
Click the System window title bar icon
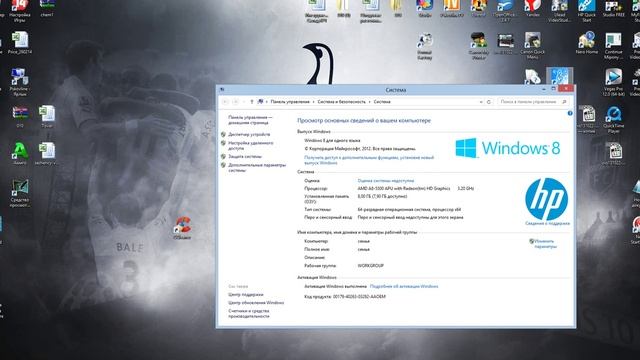222,89
